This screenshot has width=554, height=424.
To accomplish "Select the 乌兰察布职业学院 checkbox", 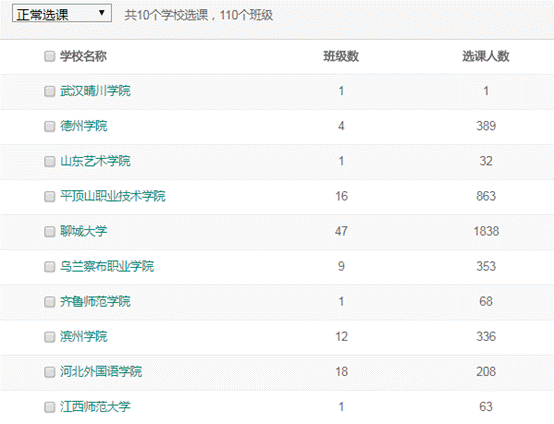I will (x=49, y=266).
